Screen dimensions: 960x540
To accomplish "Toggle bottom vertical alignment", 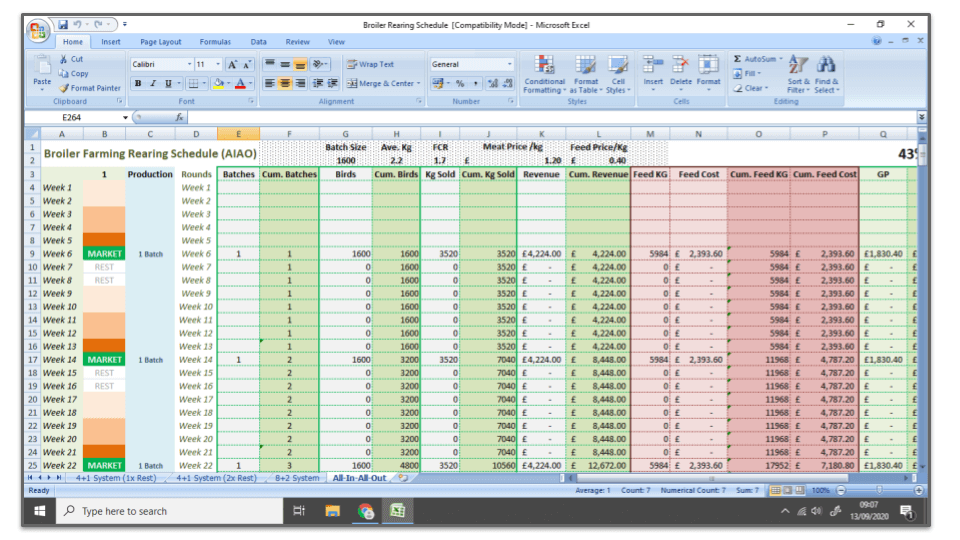I will click(x=300, y=64).
